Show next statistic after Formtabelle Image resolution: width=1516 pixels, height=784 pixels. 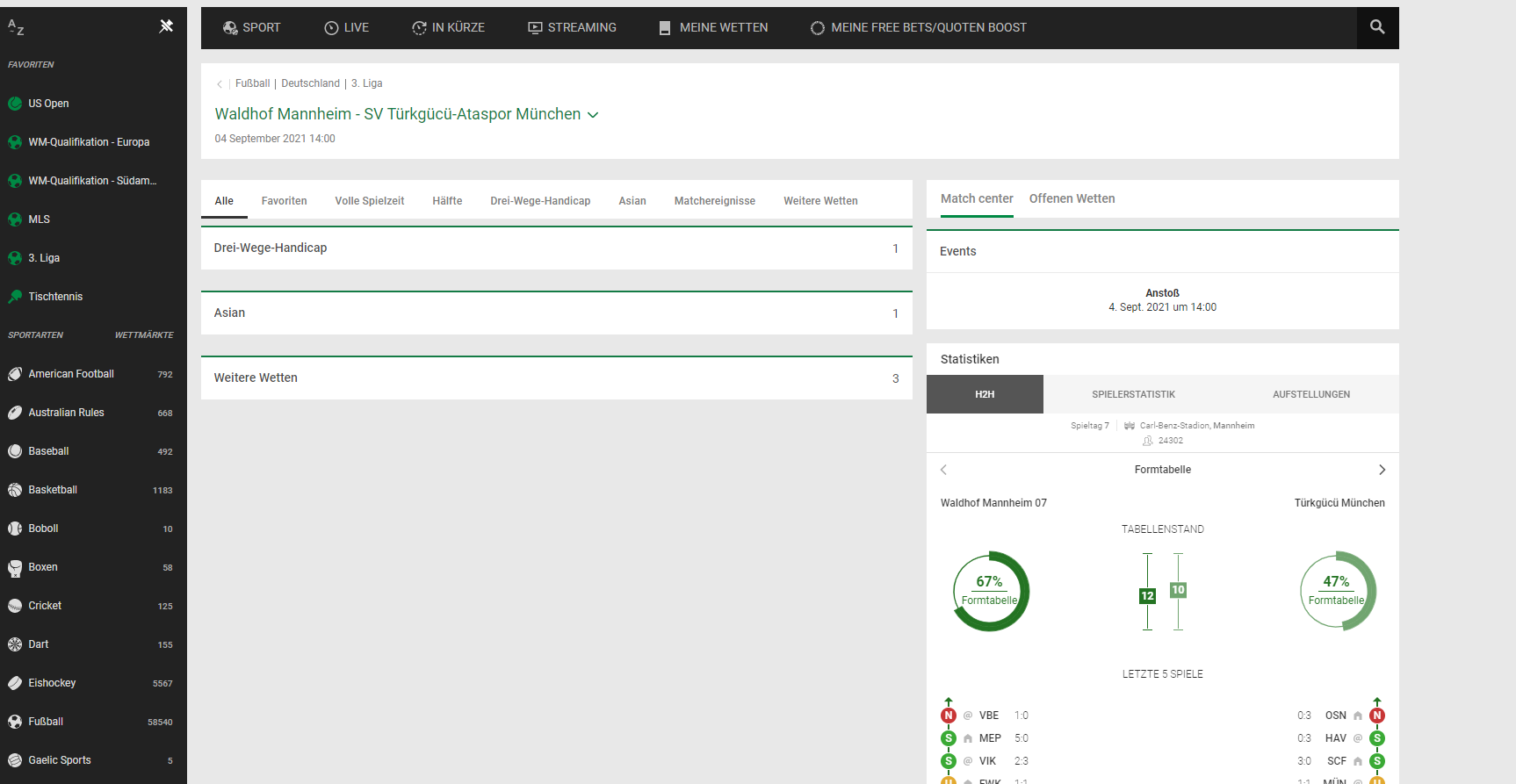click(x=1382, y=470)
